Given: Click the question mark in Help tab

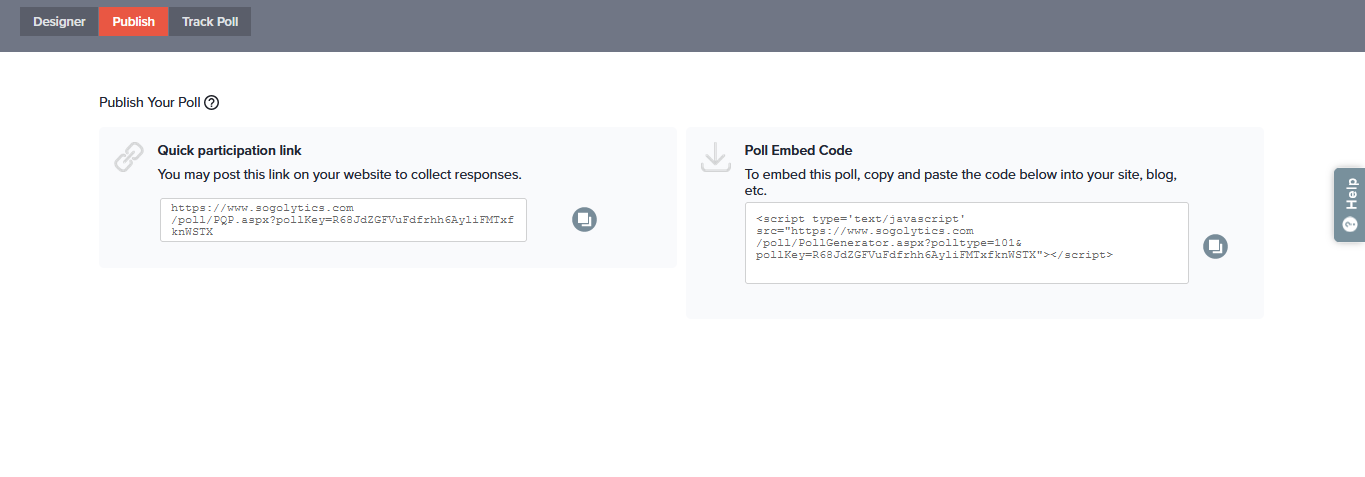Looking at the screenshot, I should [x=1350, y=224].
